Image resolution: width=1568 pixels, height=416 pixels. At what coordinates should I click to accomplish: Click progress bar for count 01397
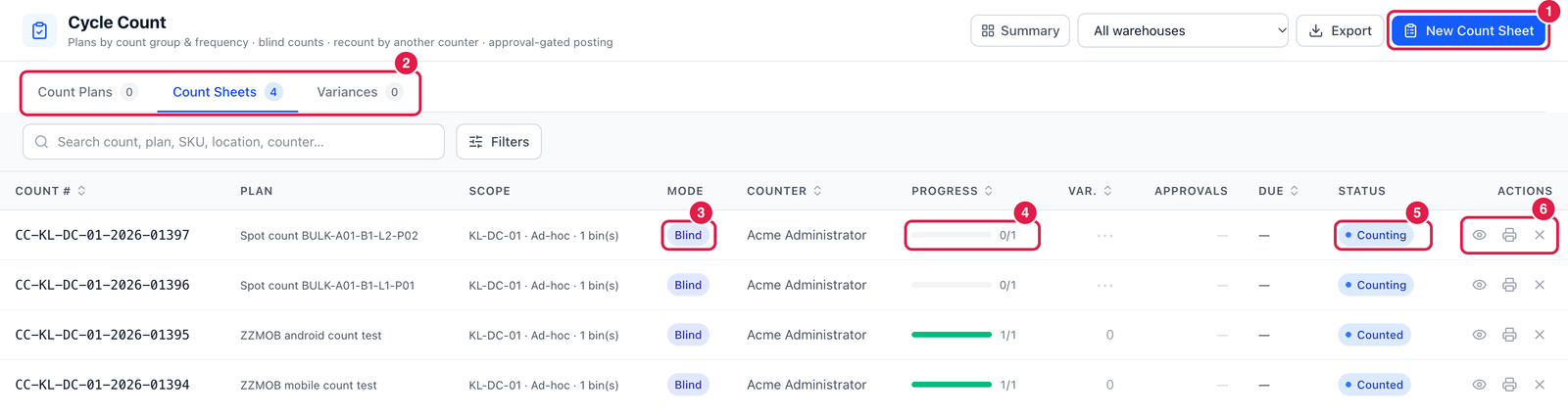pos(952,235)
